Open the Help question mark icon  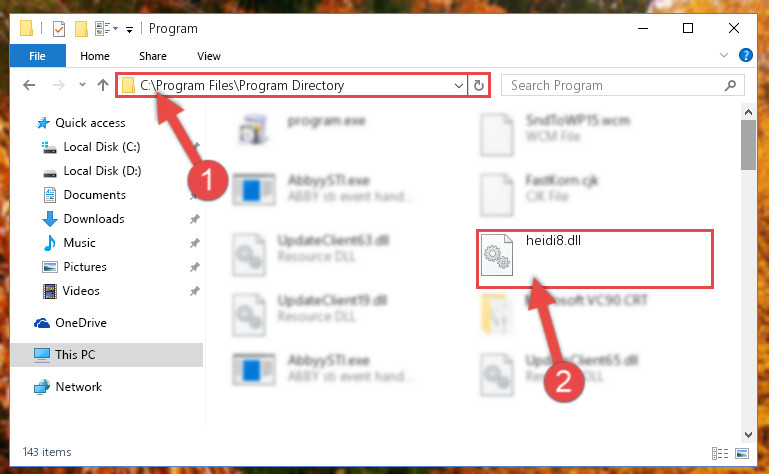(x=745, y=55)
